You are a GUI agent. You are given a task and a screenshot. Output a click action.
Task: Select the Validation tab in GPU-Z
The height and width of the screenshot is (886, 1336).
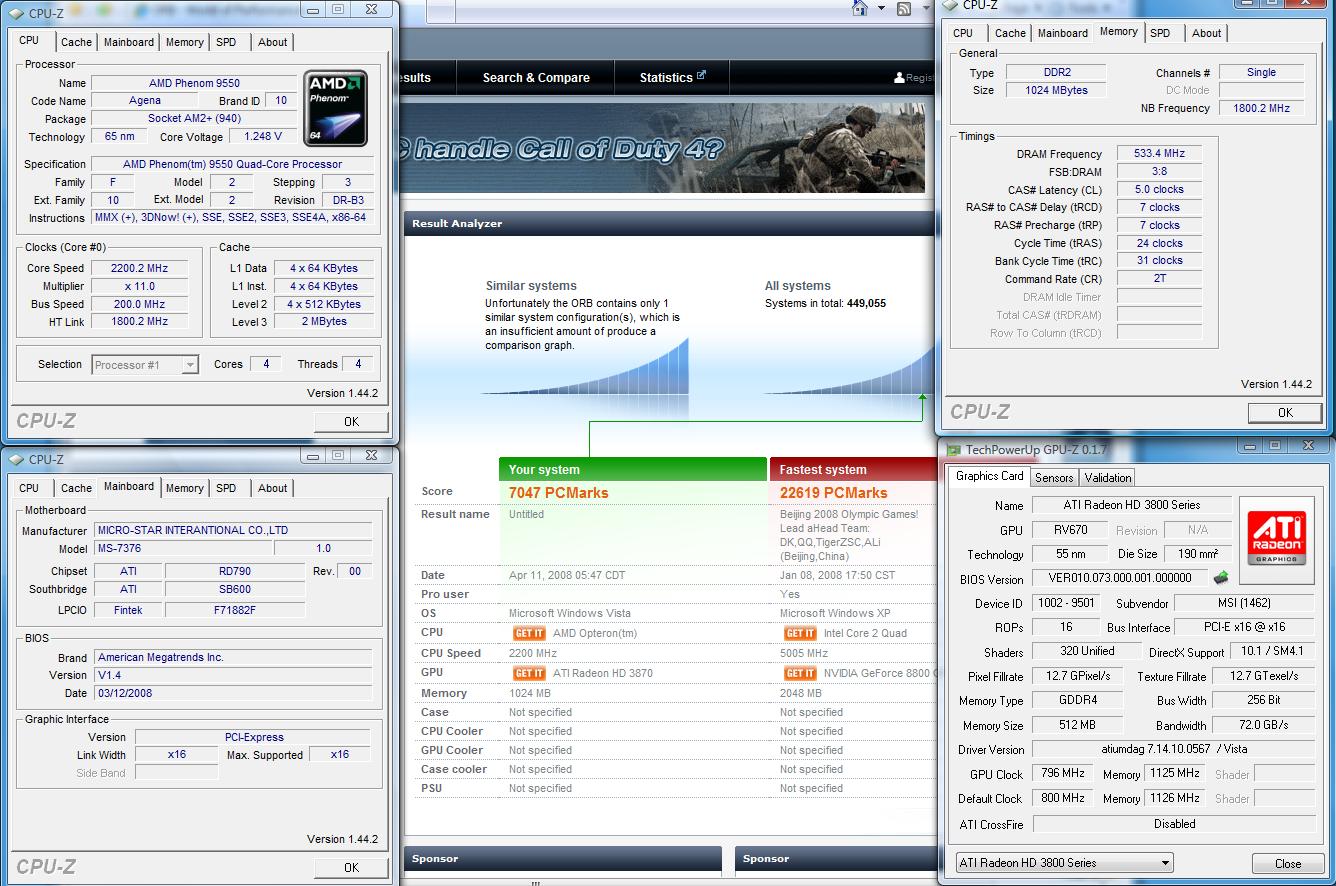pyautogui.click(x=1108, y=478)
